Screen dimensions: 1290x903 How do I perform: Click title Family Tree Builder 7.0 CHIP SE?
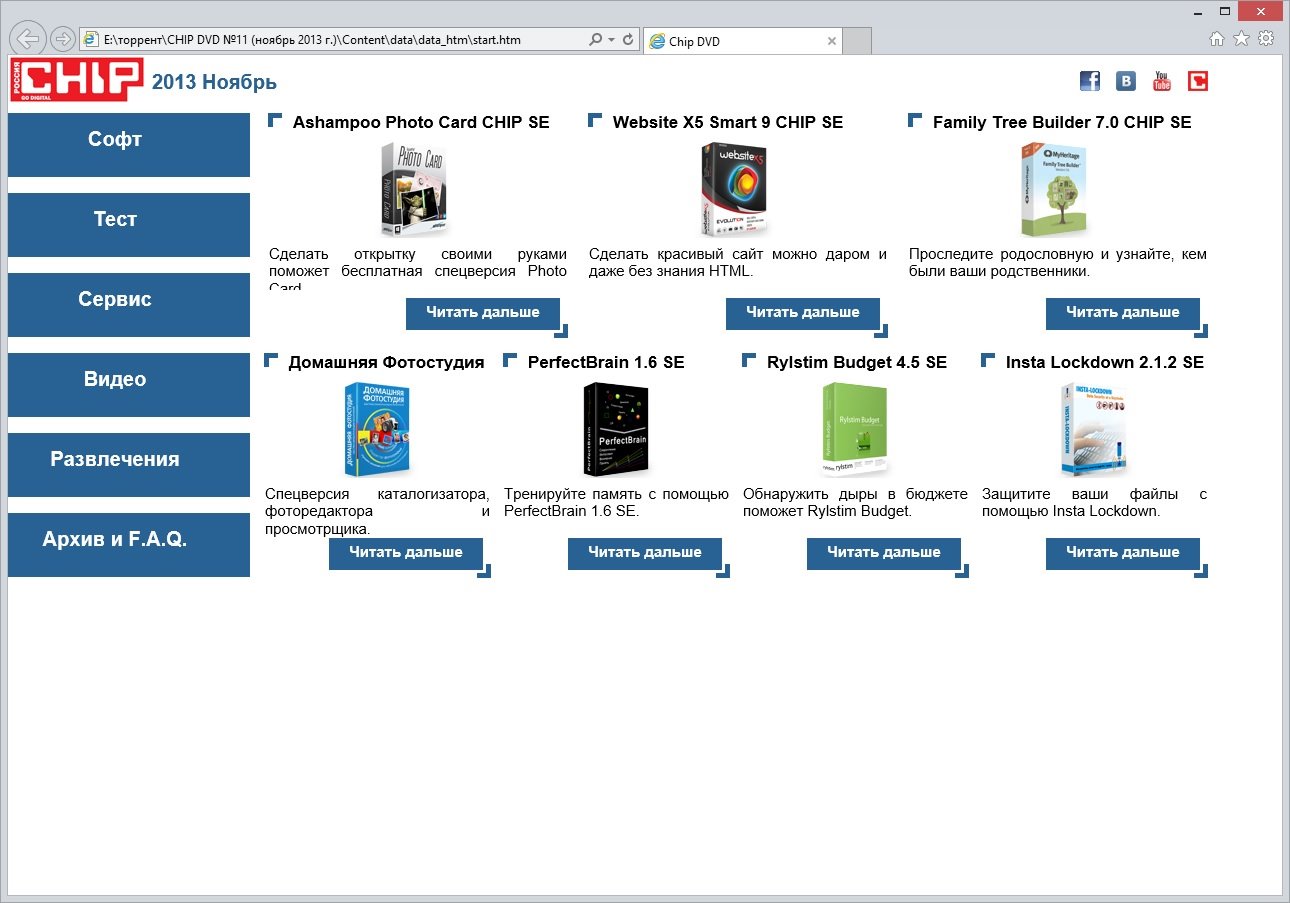[x=1062, y=122]
